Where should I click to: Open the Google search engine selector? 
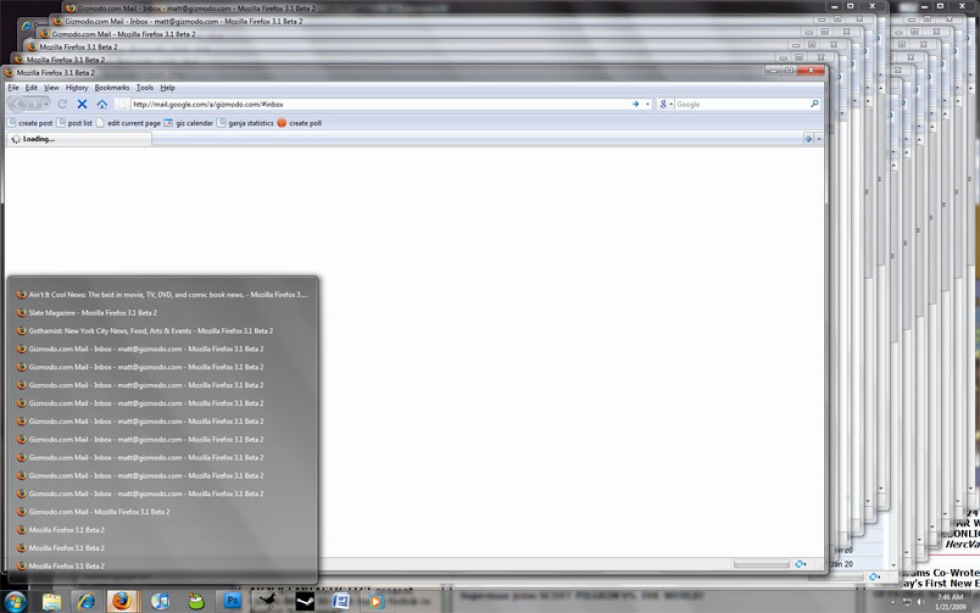(x=666, y=104)
